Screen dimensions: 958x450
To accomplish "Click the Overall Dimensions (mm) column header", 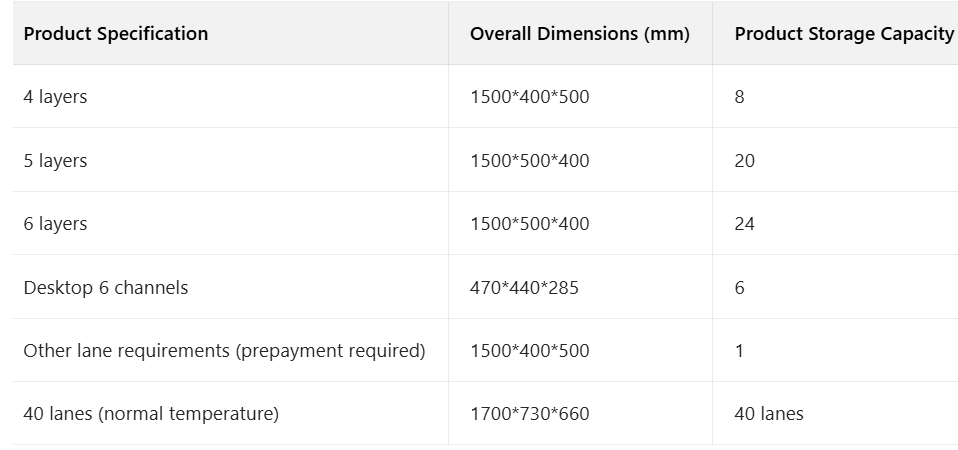I will click(579, 34).
